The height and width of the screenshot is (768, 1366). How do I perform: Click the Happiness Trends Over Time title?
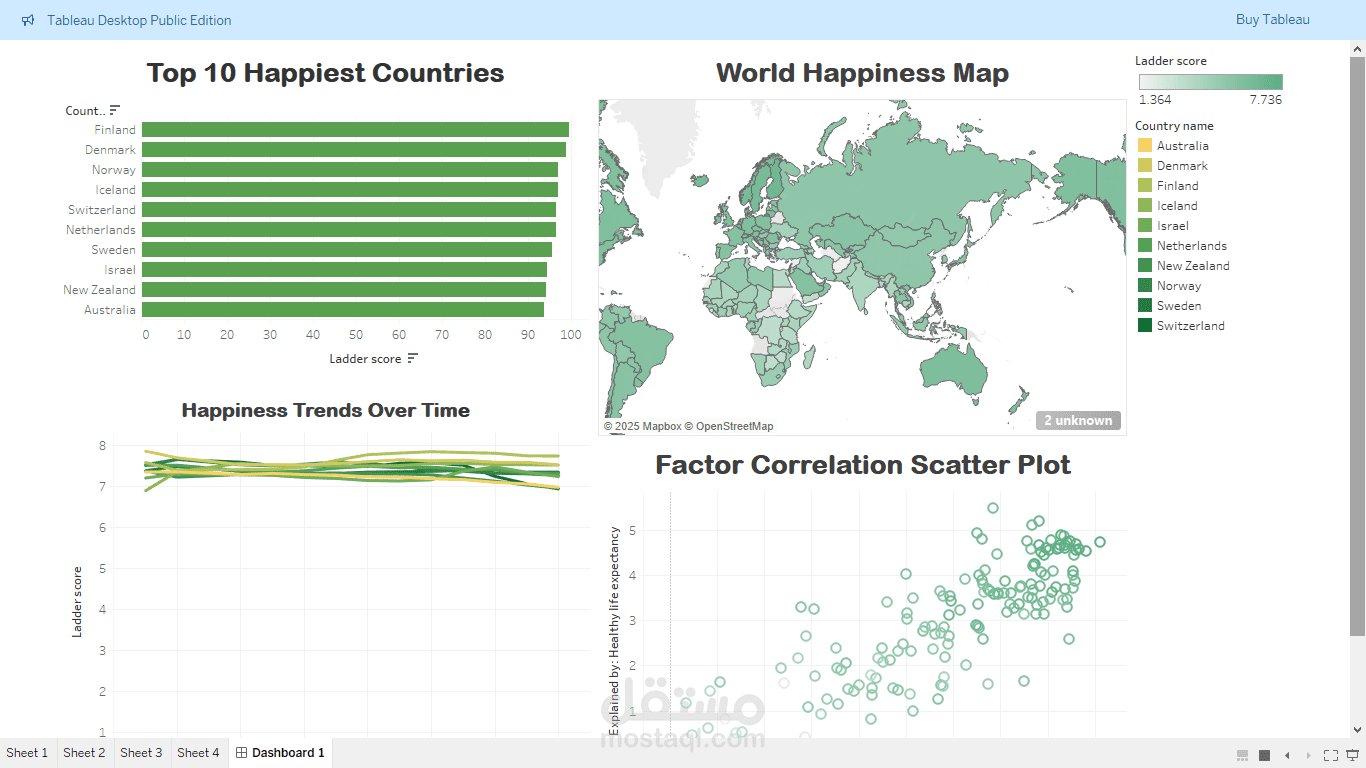coord(325,410)
